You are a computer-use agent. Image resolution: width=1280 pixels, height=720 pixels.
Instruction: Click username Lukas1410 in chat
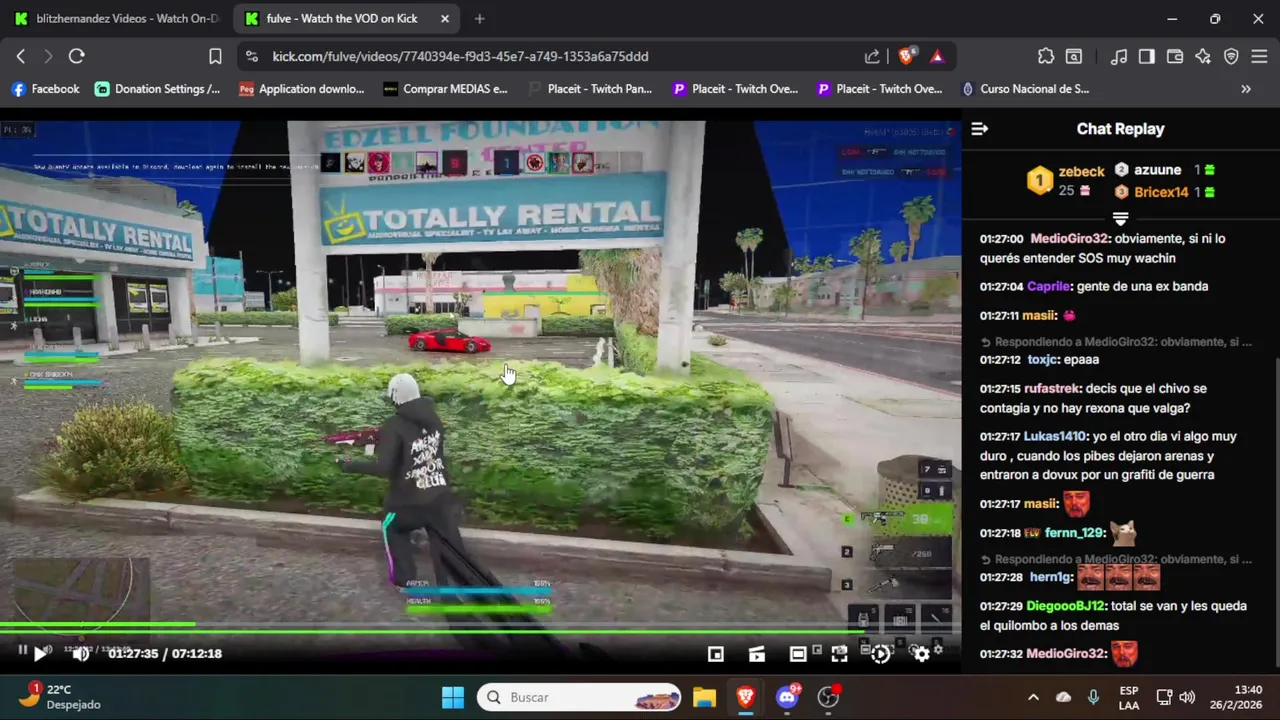point(1054,437)
